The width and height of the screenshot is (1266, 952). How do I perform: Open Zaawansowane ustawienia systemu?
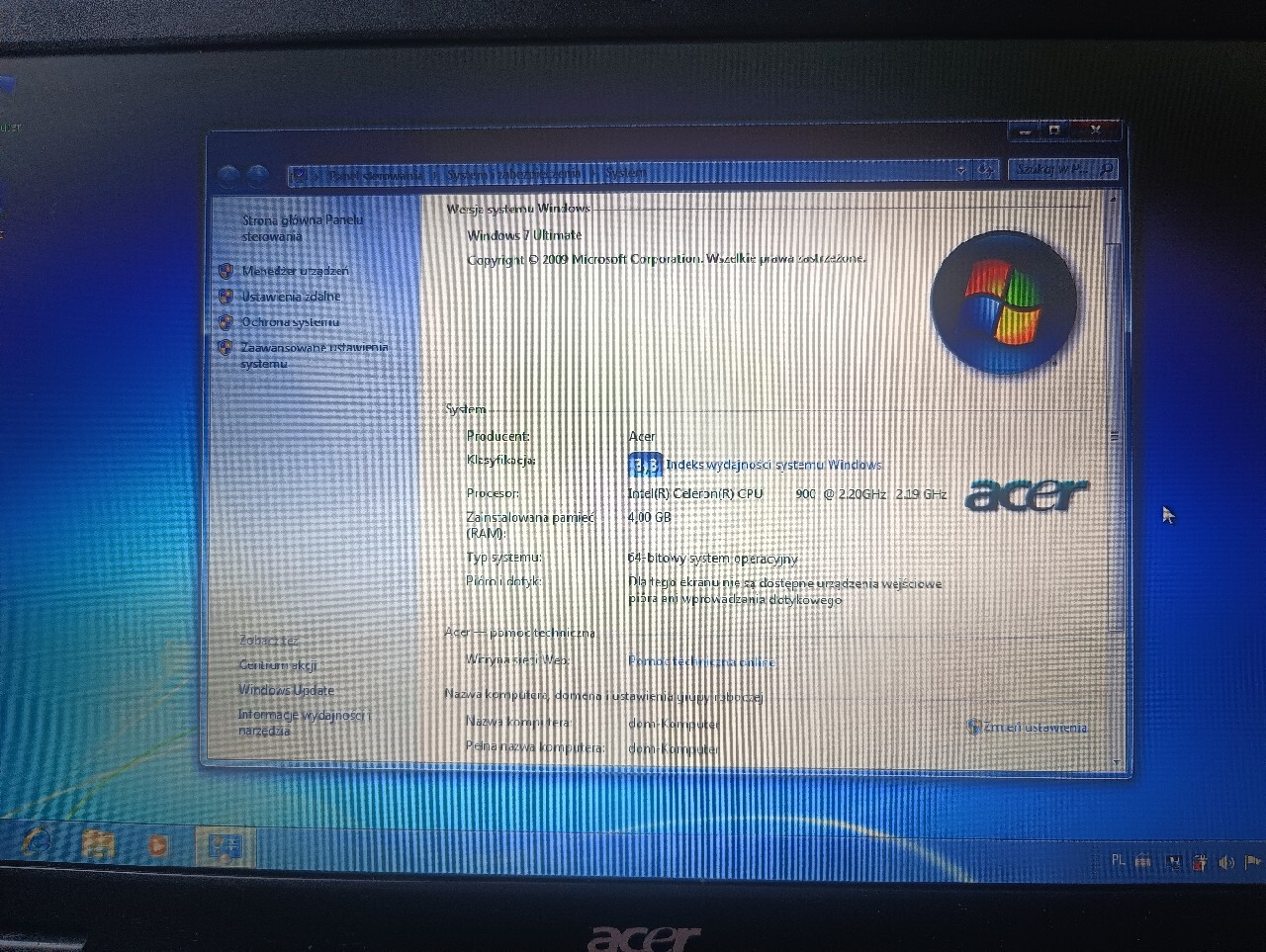pos(314,355)
